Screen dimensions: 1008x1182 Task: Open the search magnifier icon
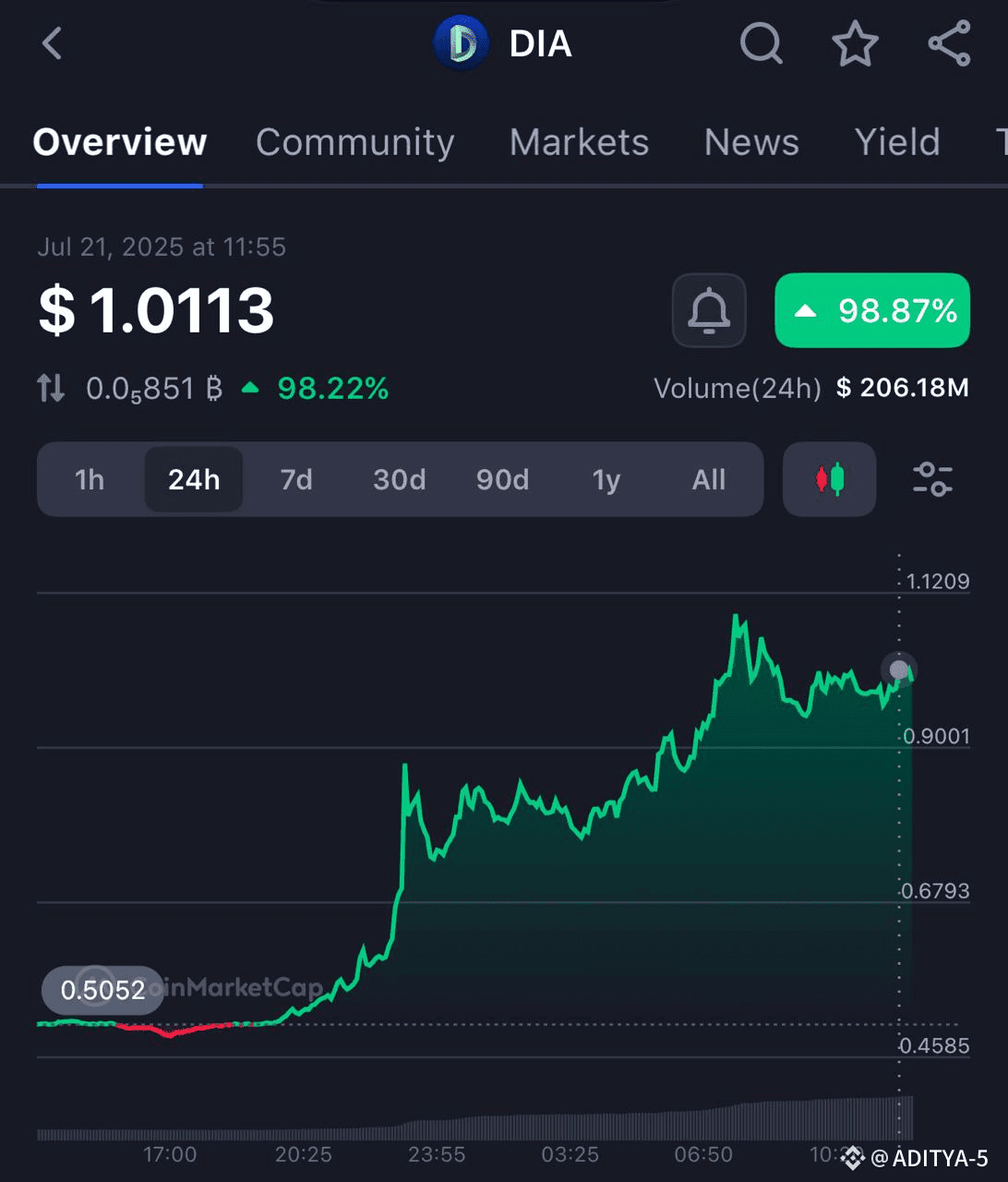pyautogui.click(x=762, y=43)
